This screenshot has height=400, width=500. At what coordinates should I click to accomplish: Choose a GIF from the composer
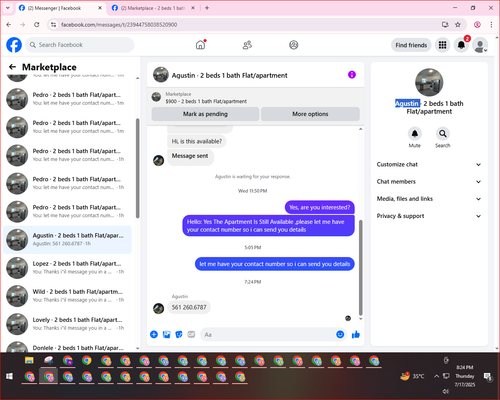191,334
